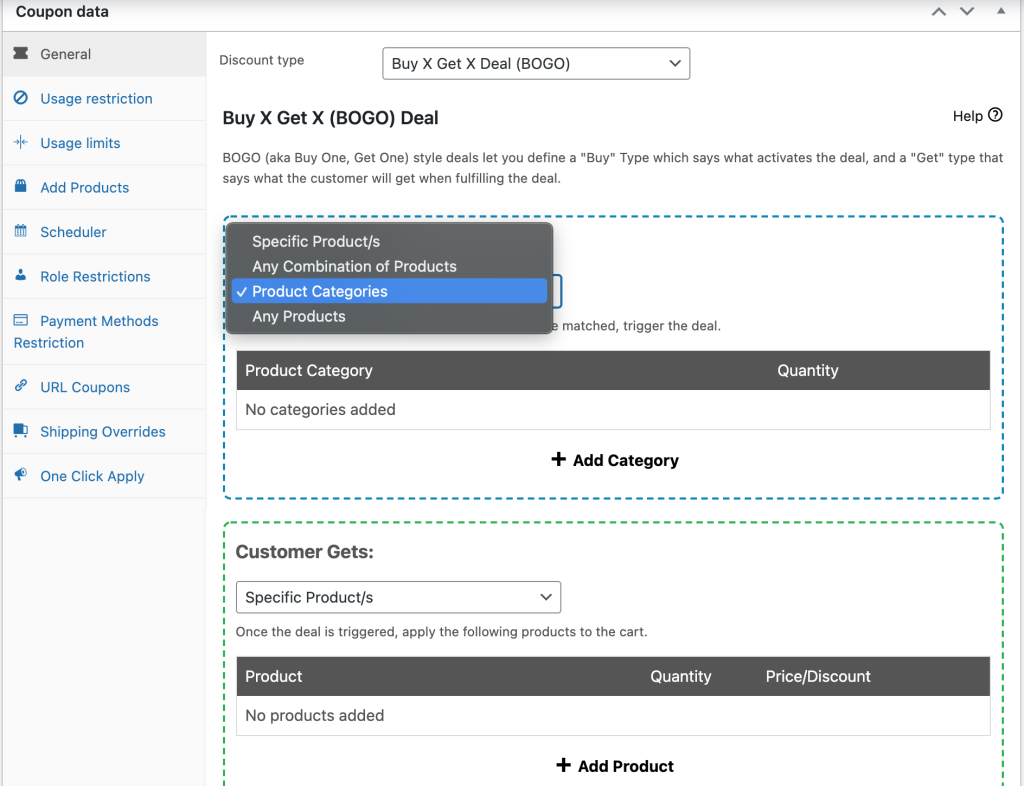Open the Discount type dropdown
The width and height of the screenshot is (1024, 786).
point(536,63)
